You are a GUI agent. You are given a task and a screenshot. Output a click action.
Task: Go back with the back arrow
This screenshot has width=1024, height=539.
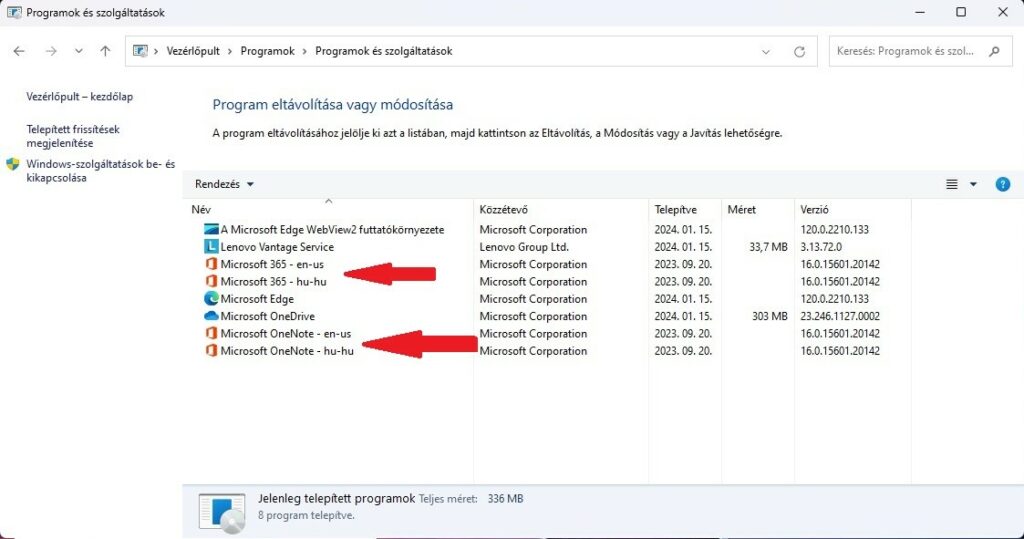coord(19,51)
